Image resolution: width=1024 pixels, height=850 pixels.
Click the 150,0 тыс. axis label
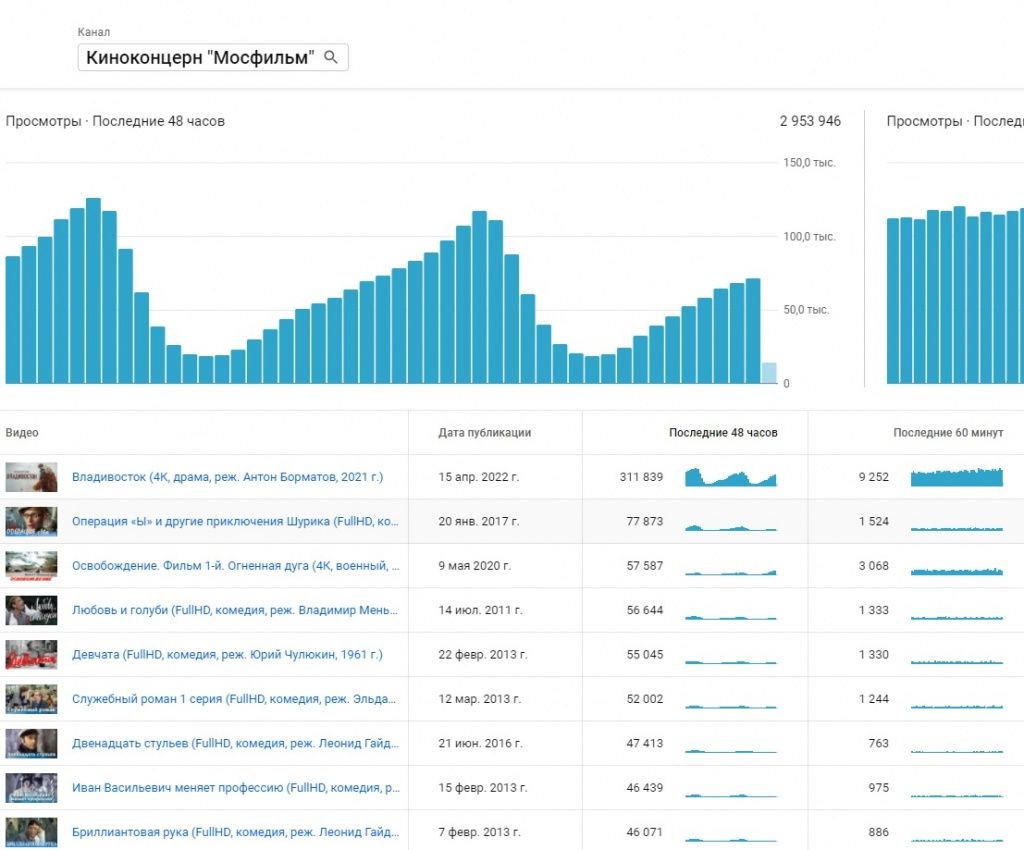(809, 163)
